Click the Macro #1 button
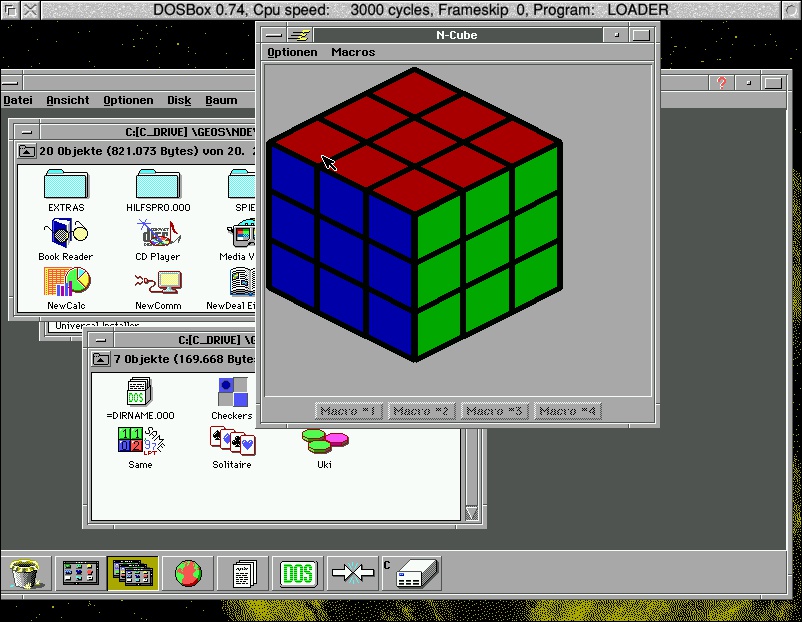The height and width of the screenshot is (622, 802). (x=347, y=411)
